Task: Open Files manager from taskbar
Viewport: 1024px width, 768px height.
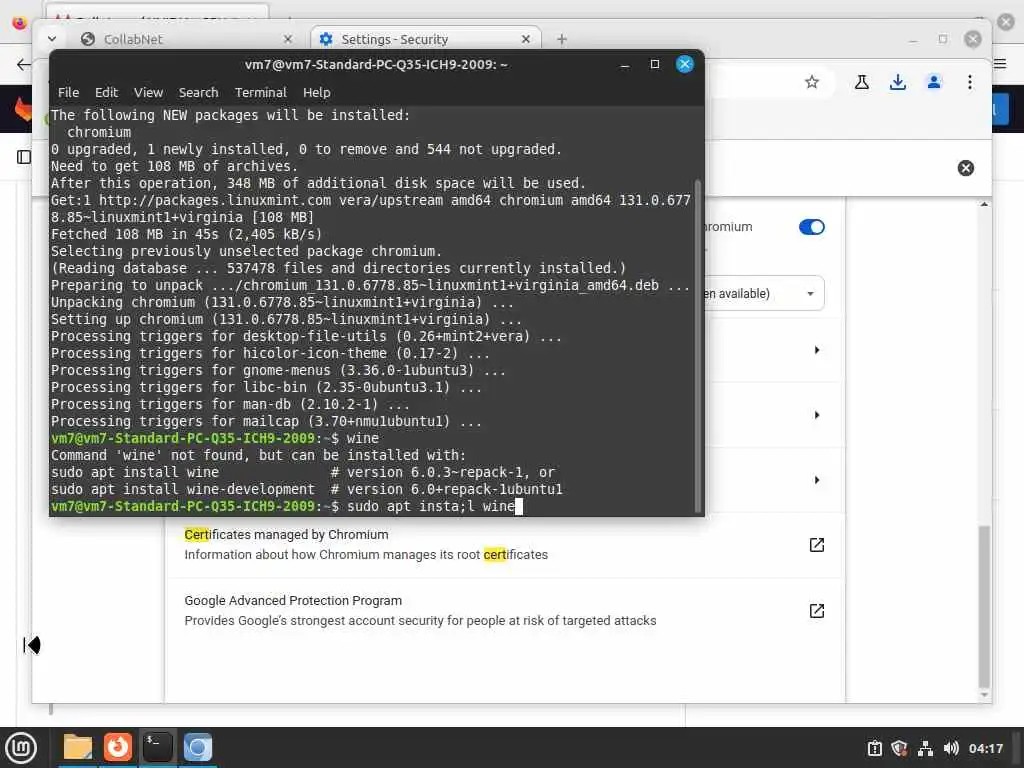Action: coord(78,748)
